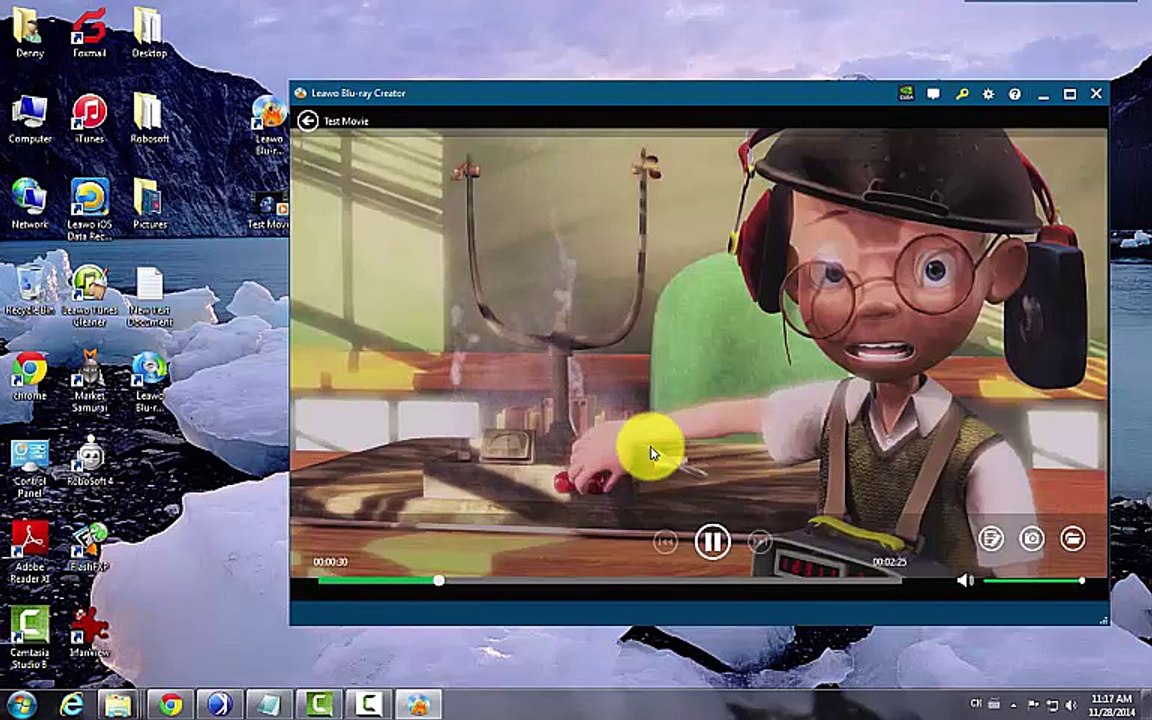Open the Pictures folder on desktop

pos(149,204)
